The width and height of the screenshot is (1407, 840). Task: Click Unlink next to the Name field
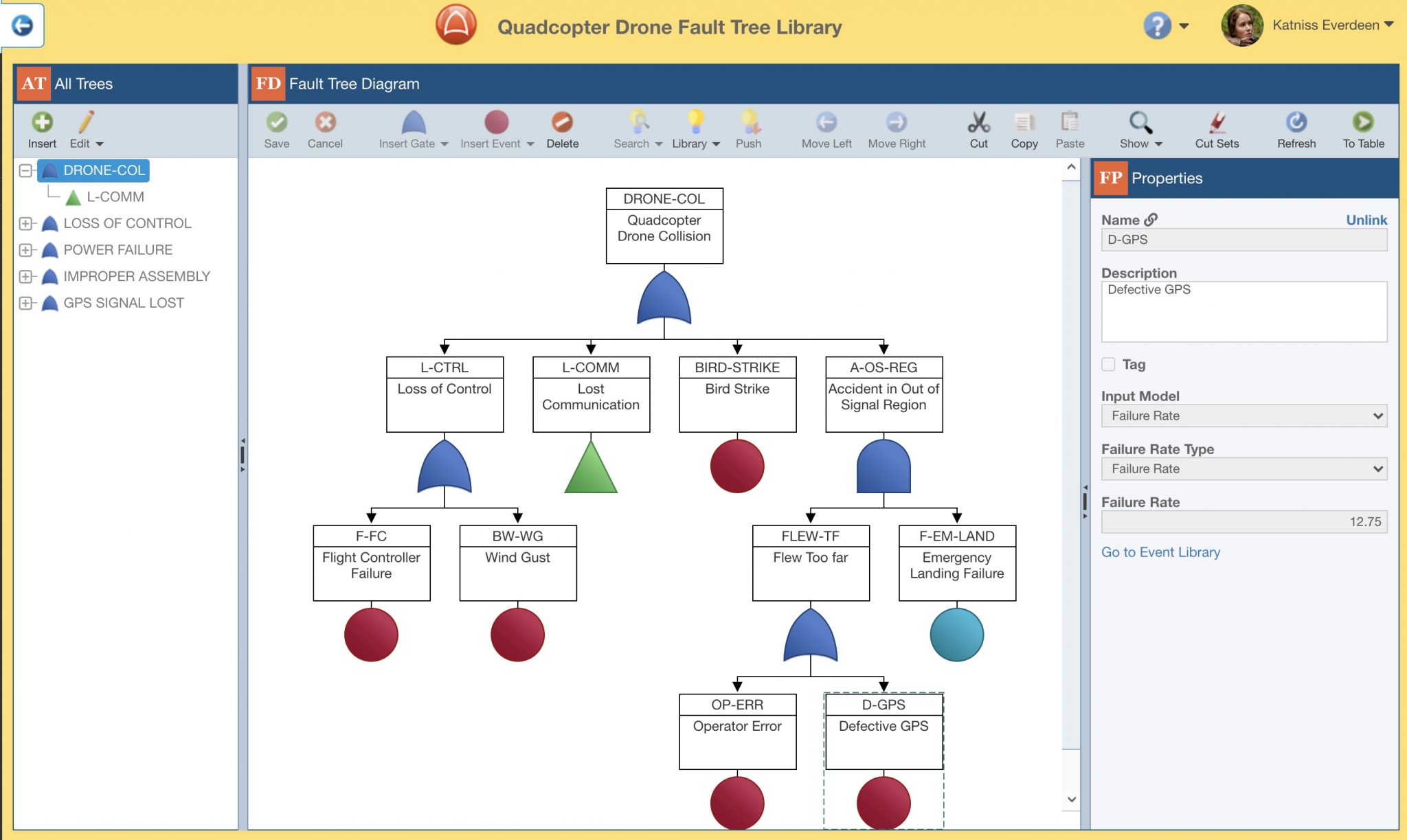coord(1367,220)
